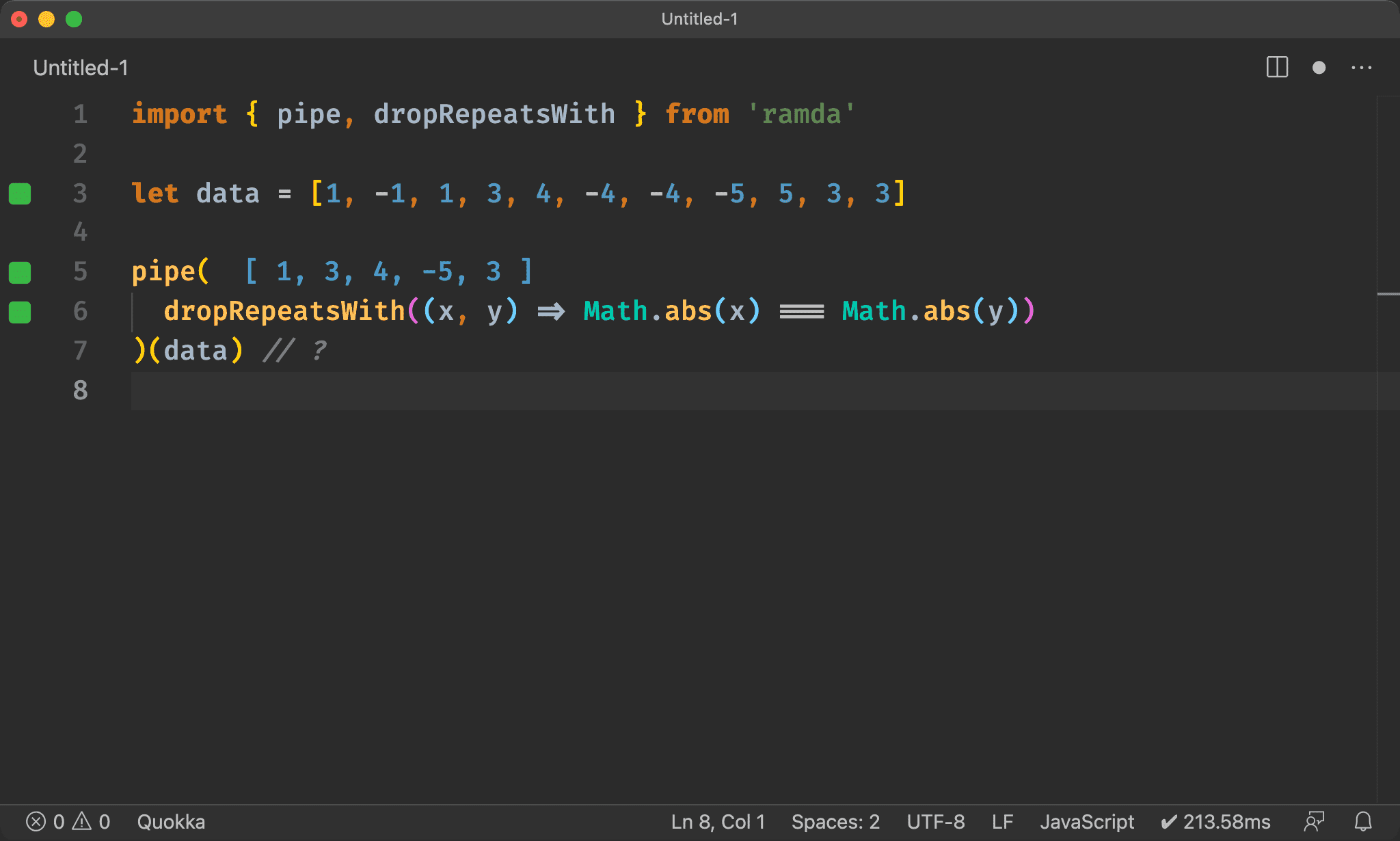Screen dimensions: 1400x841
Task: Click the unsaved changes dot indicator
Action: (x=1319, y=68)
